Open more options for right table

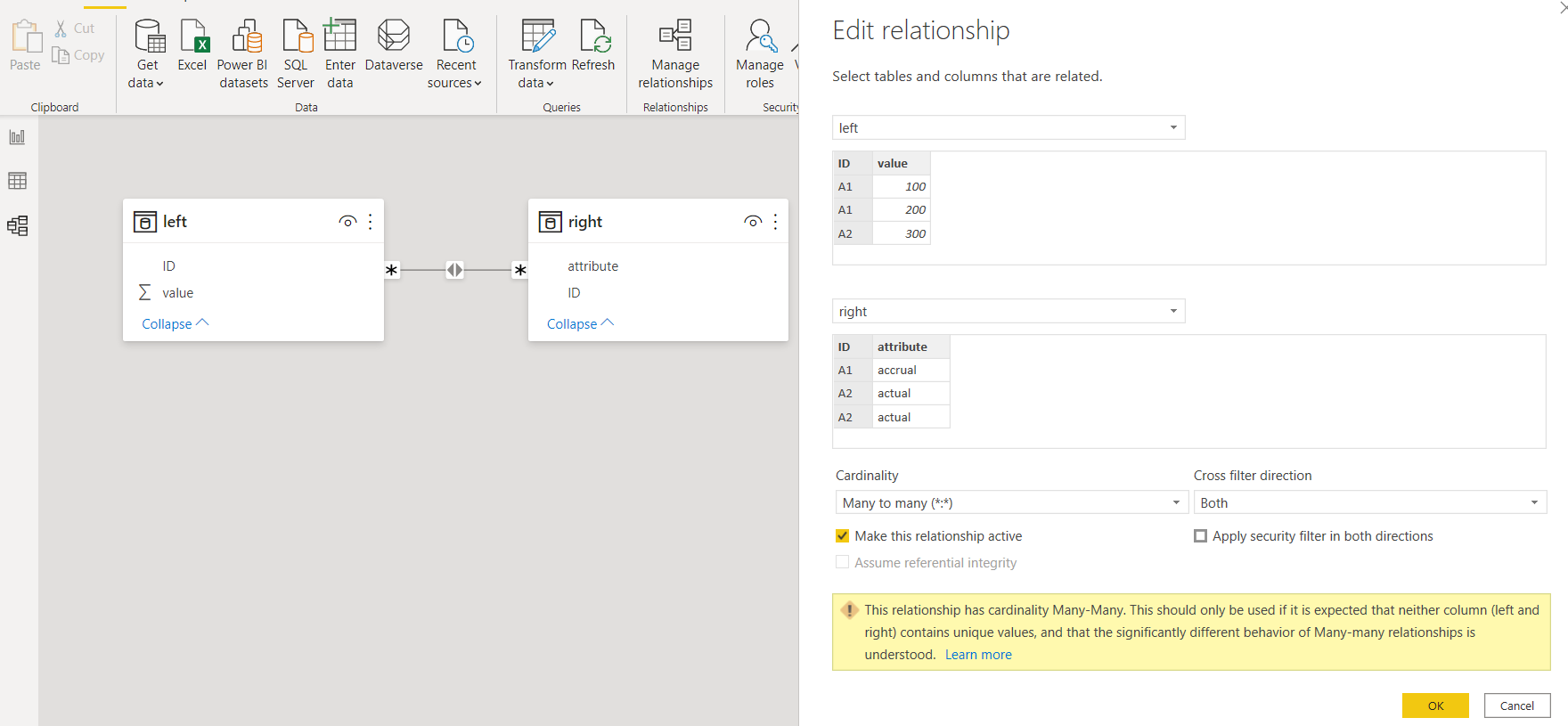(x=776, y=222)
